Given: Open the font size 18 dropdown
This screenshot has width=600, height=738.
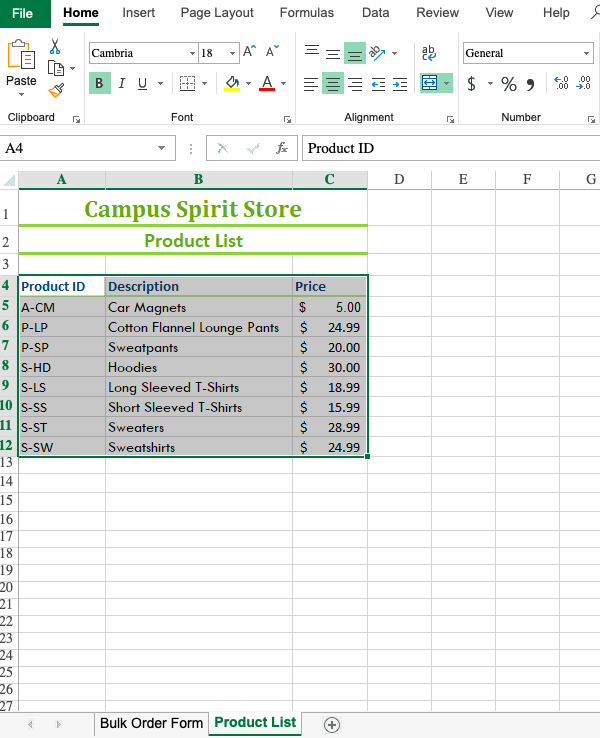Looking at the screenshot, I should [x=232, y=53].
